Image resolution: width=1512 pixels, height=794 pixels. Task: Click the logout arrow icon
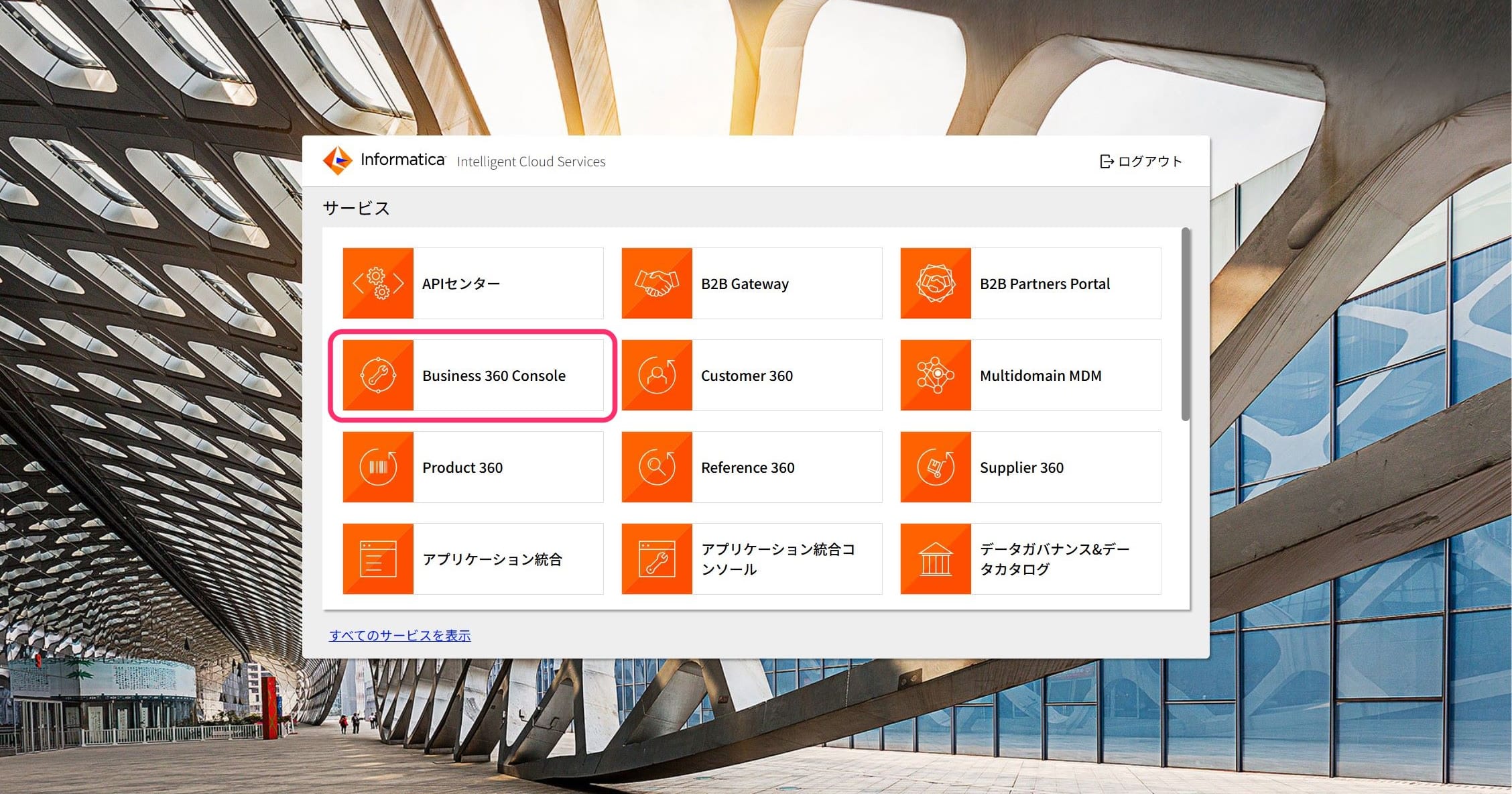[x=1107, y=162]
